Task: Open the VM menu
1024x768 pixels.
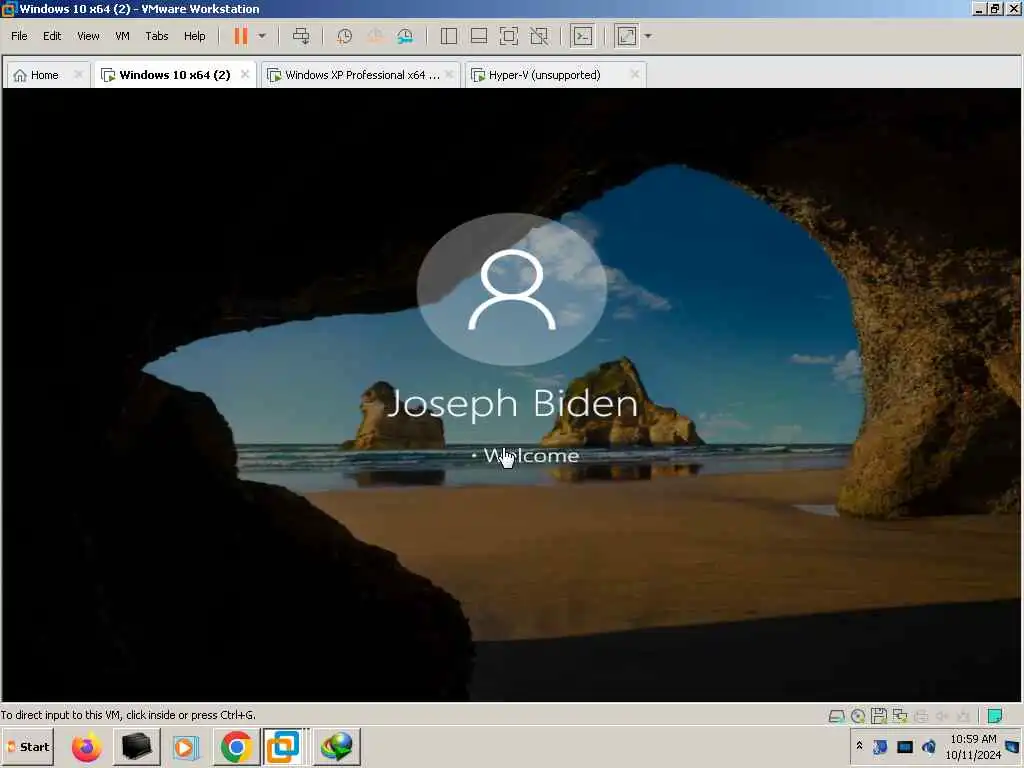Action: tap(122, 36)
